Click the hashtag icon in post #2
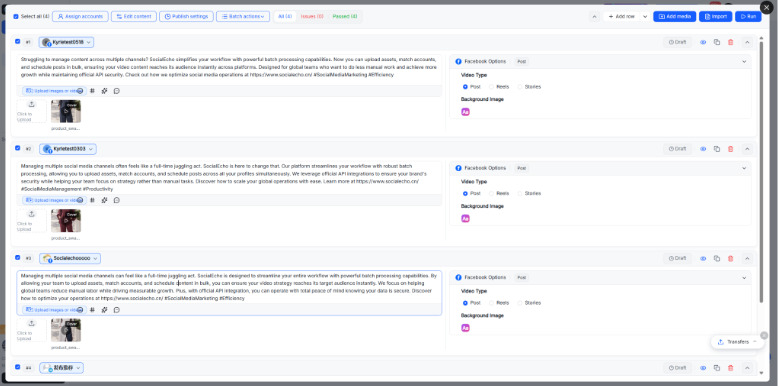778x386 pixels. pos(92,200)
